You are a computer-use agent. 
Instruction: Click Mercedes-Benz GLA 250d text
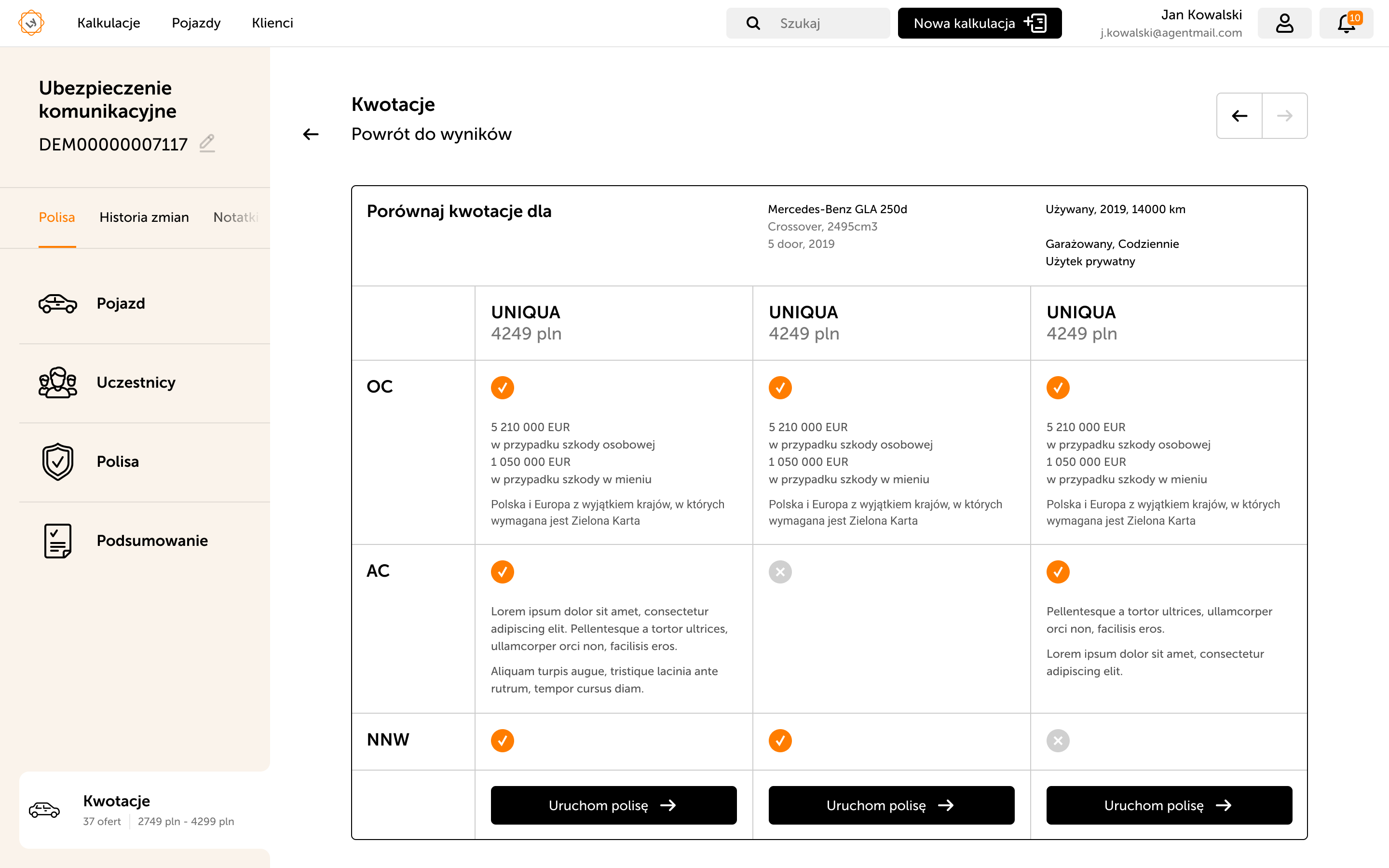(x=837, y=209)
